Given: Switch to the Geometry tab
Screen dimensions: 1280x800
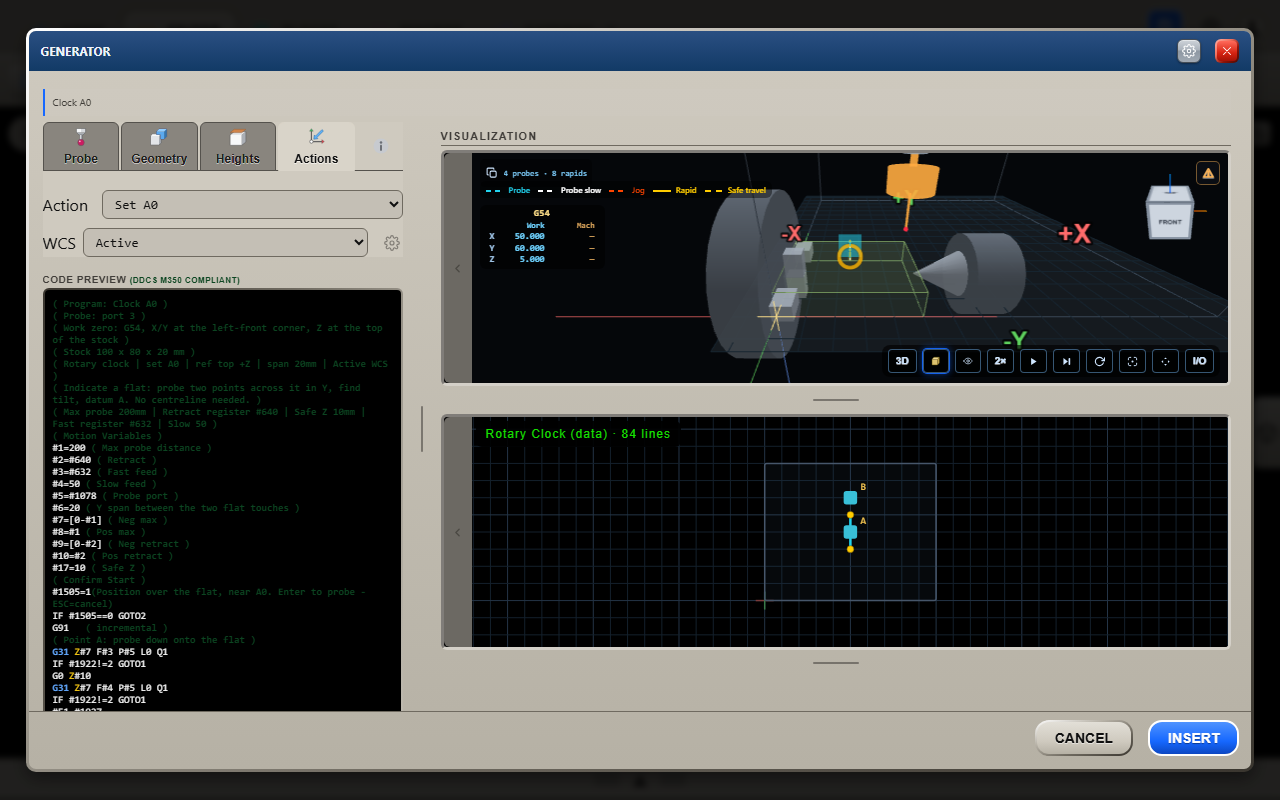Looking at the screenshot, I should coord(159,146).
